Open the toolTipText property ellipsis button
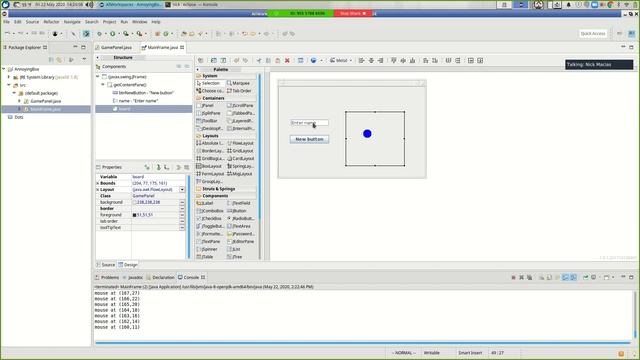 (x=182, y=228)
